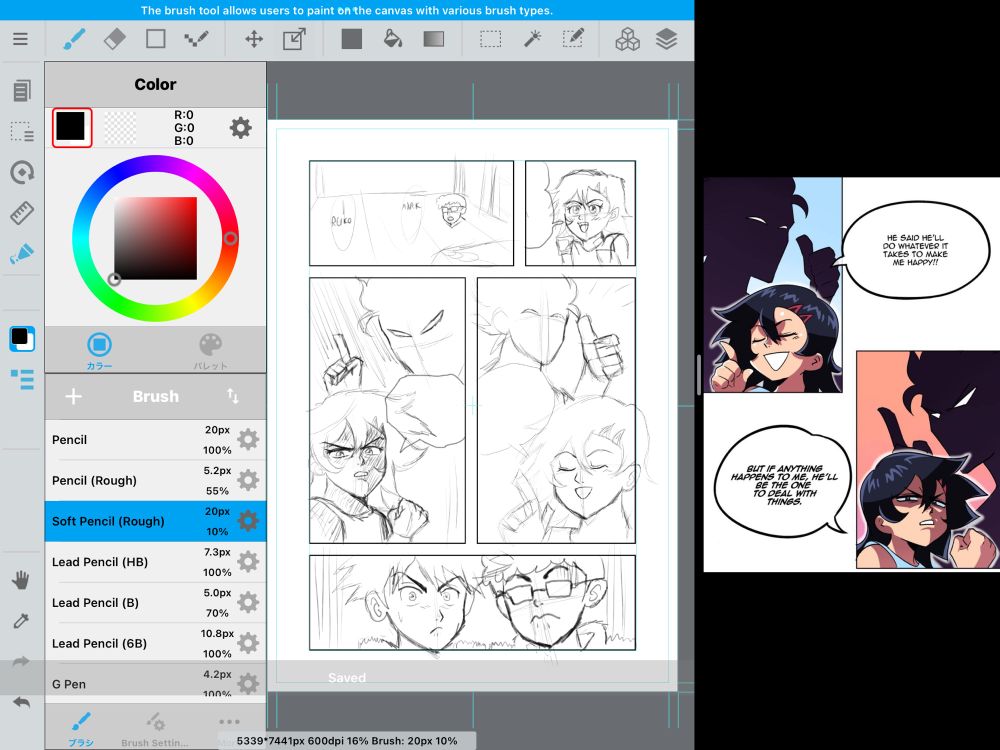The height and width of the screenshot is (750, 1000).
Task: Click the split-view divider handle
Action: (x=699, y=375)
